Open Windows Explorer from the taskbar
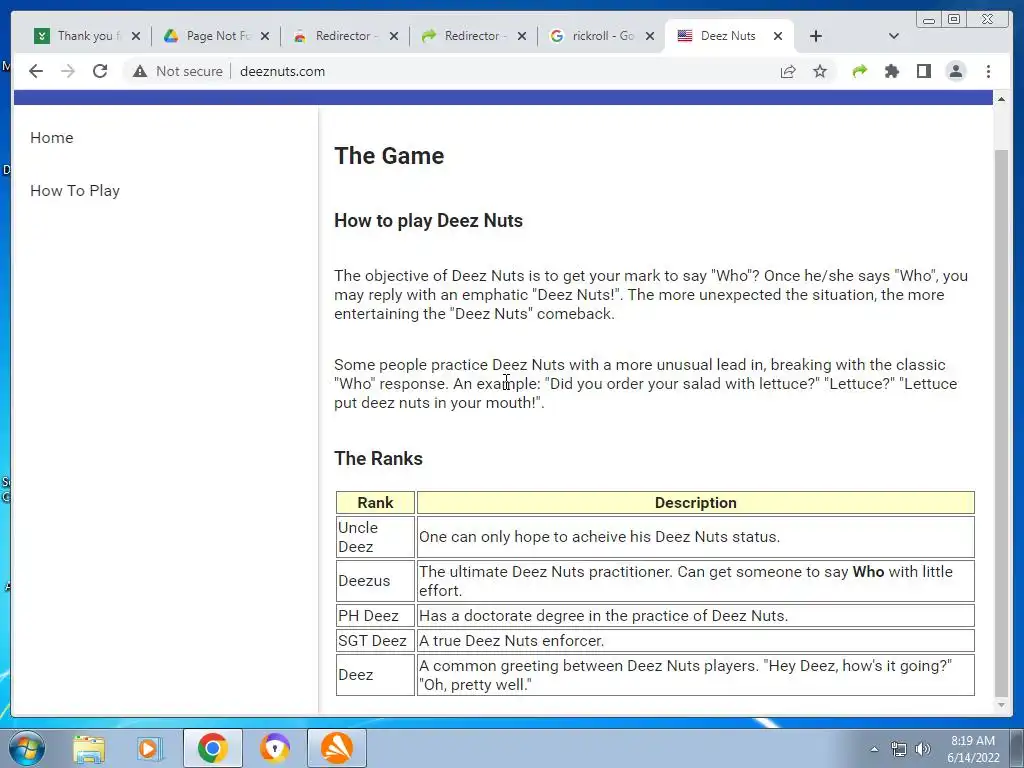The width and height of the screenshot is (1024, 768). point(89,748)
